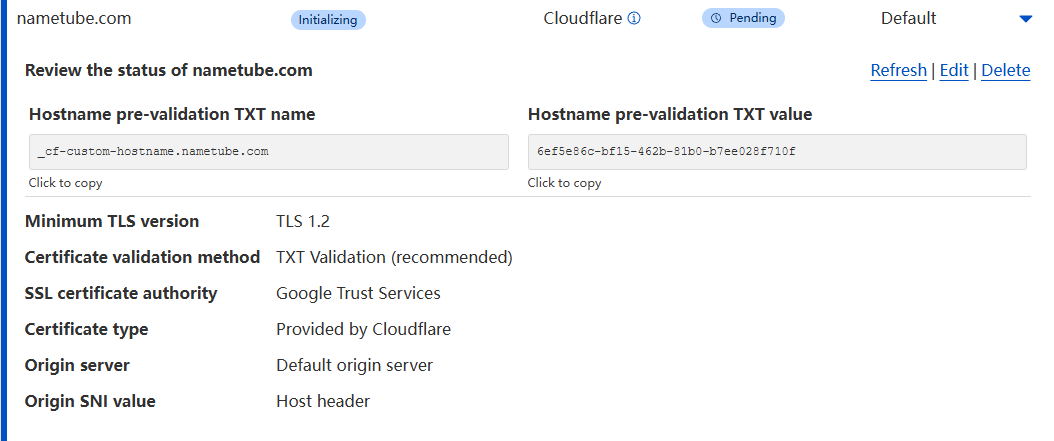The width and height of the screenshot is (1054, 441).
Task: Collapse the nametube.com row with the blue arrow
Action: 1024,19
